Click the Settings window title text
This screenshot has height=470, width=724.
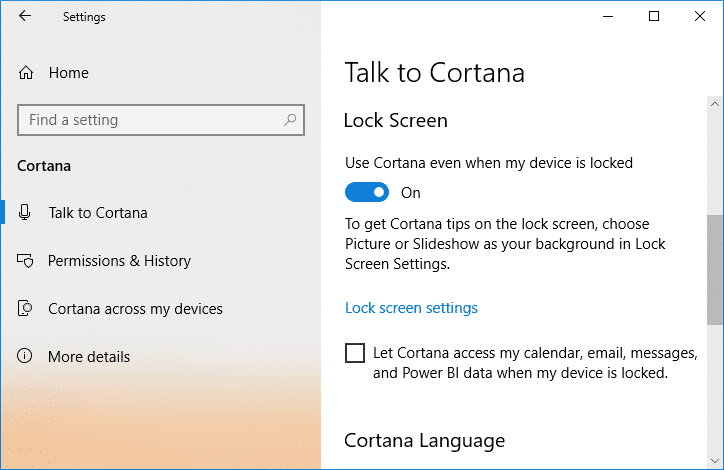84,17
